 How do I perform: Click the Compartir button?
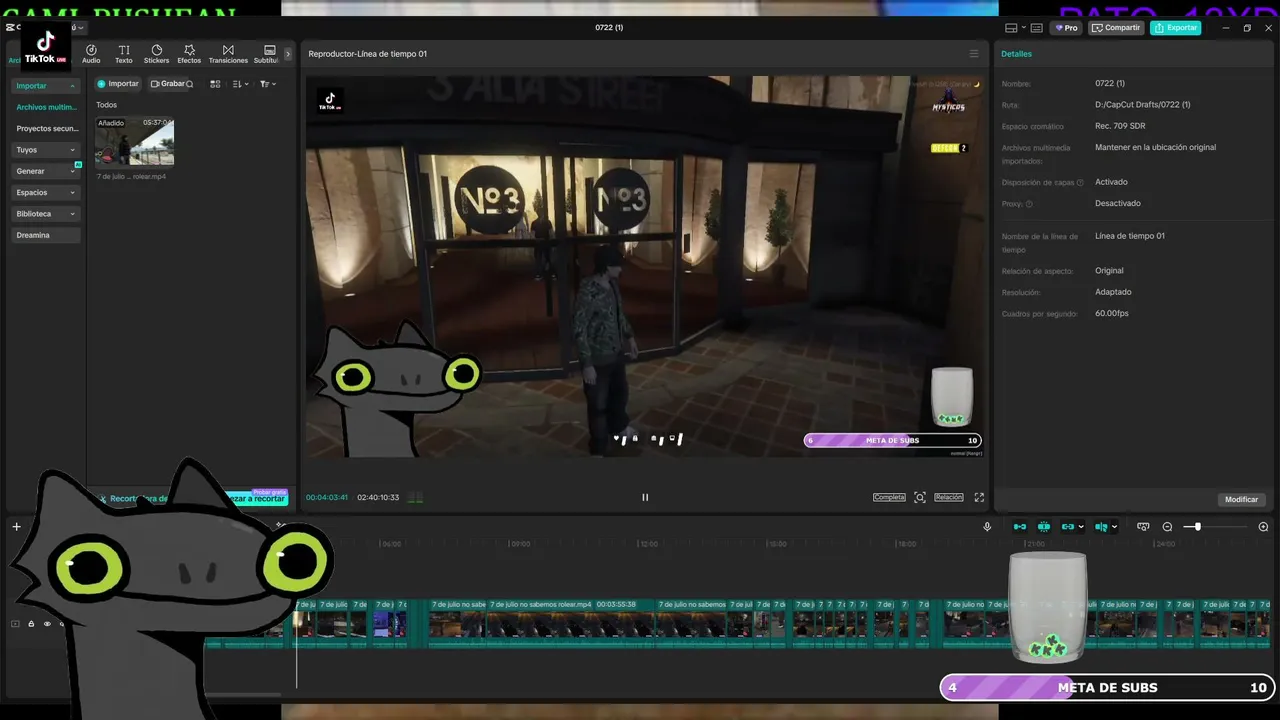click(x=1116, y=28)
